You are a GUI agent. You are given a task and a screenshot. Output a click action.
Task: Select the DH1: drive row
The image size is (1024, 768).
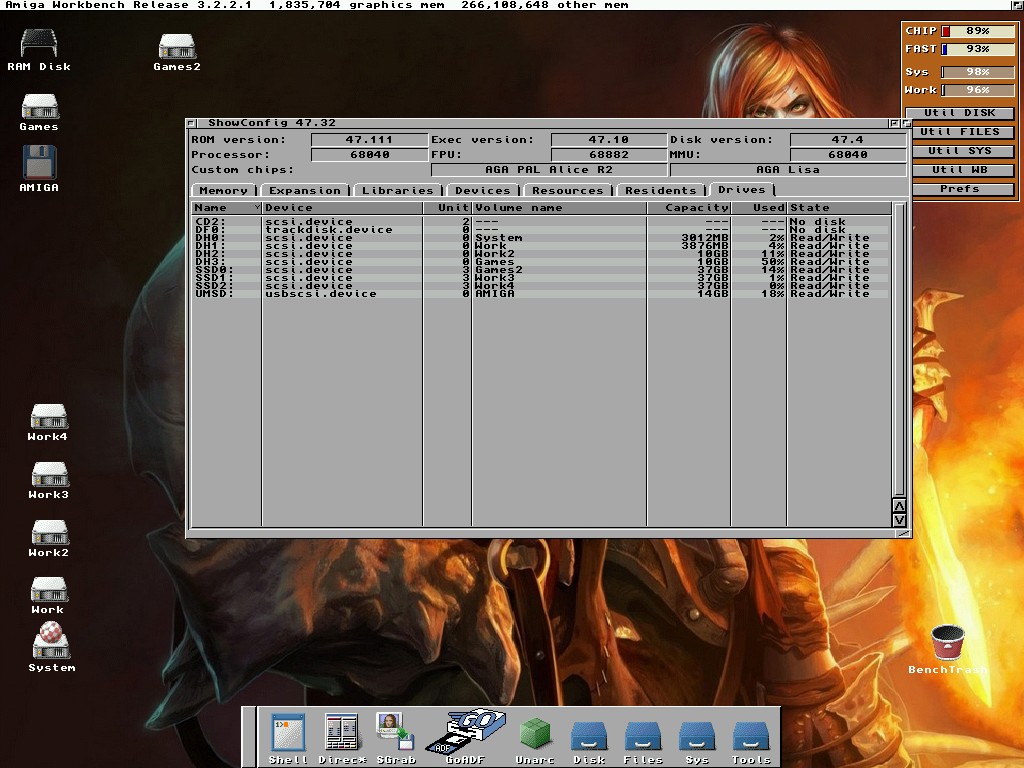point(542,246)
